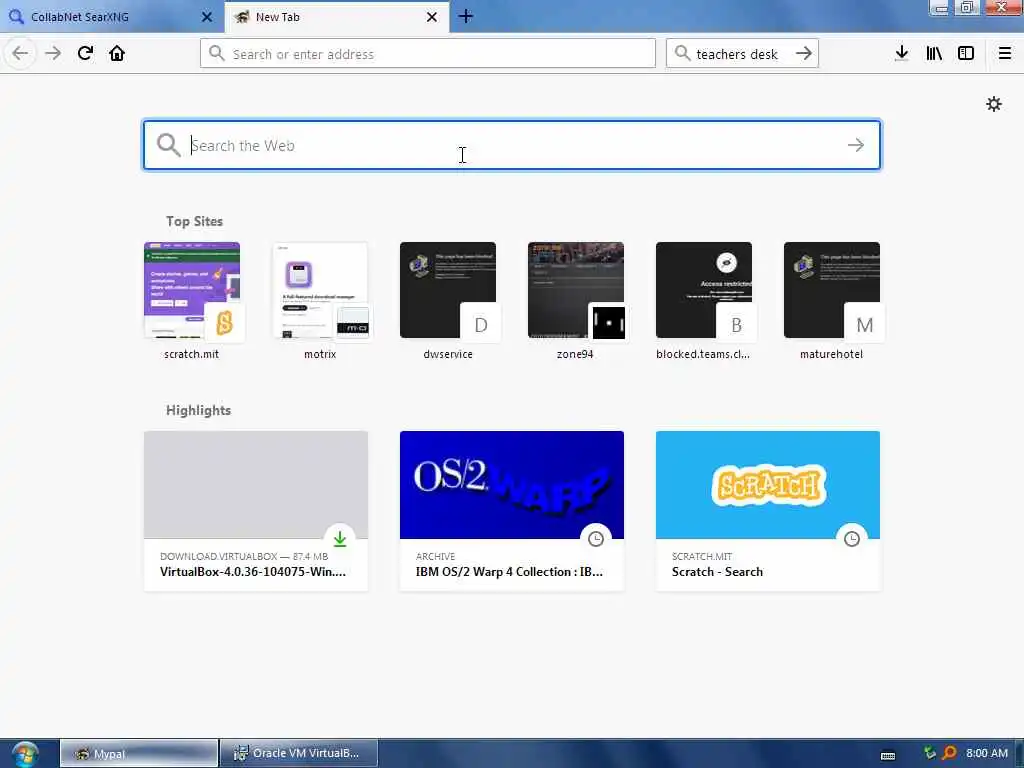1024x768 pixels.
Task: Click the magnifier icon in Search the Web box
Action: (168, 145)
